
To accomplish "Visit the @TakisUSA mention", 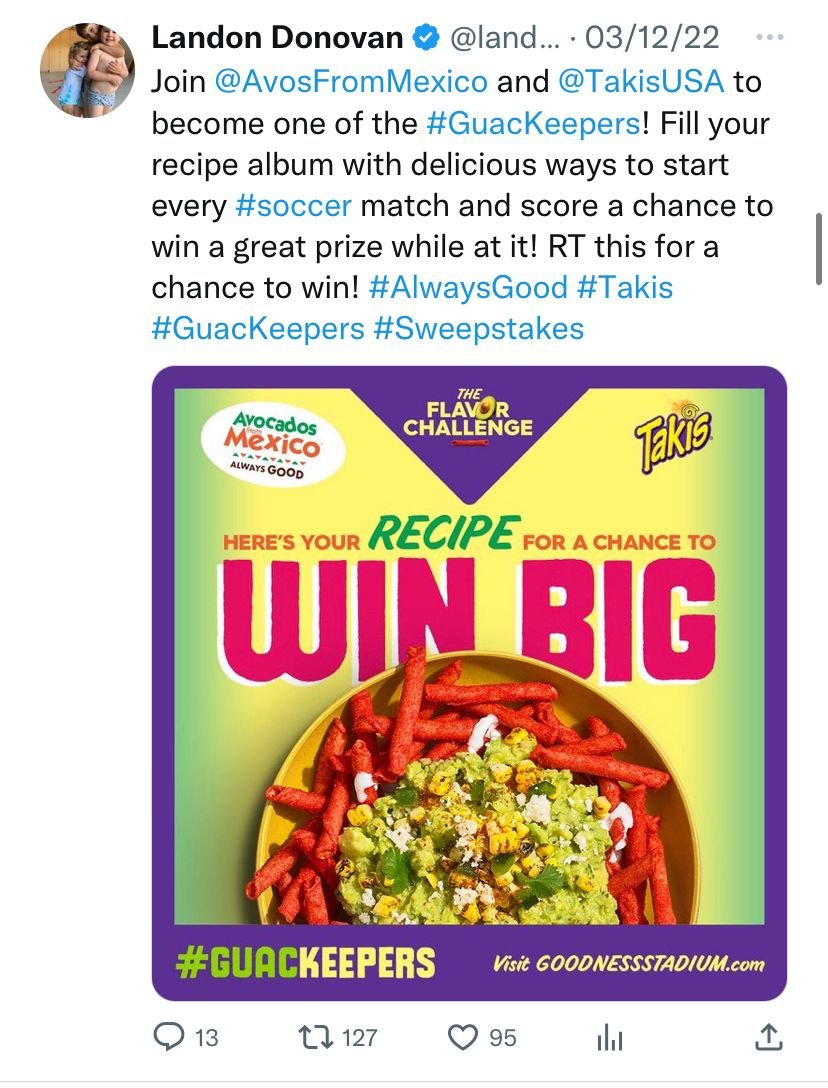I will pos(641,82).
